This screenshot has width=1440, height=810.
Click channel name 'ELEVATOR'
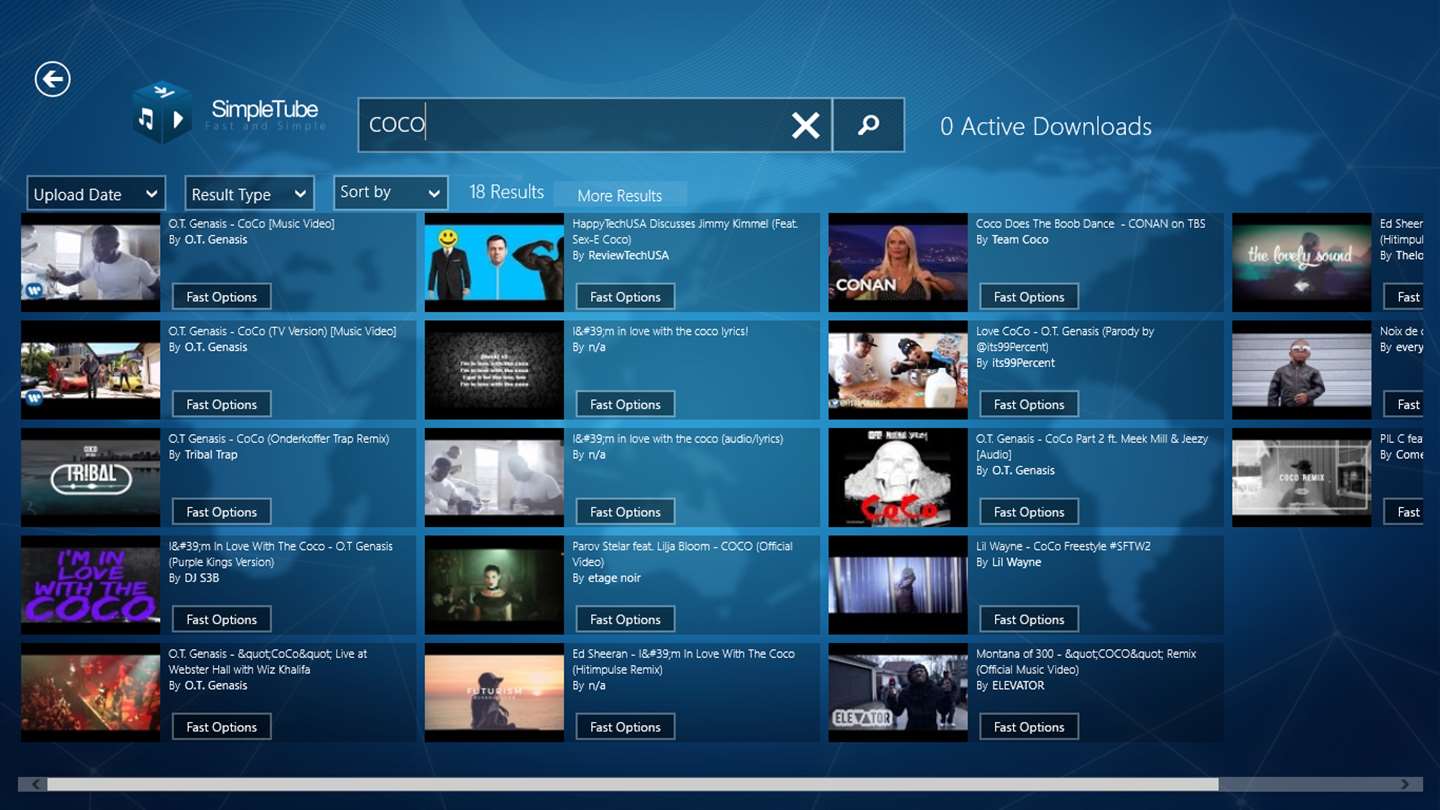click(x=1018, y=686)
